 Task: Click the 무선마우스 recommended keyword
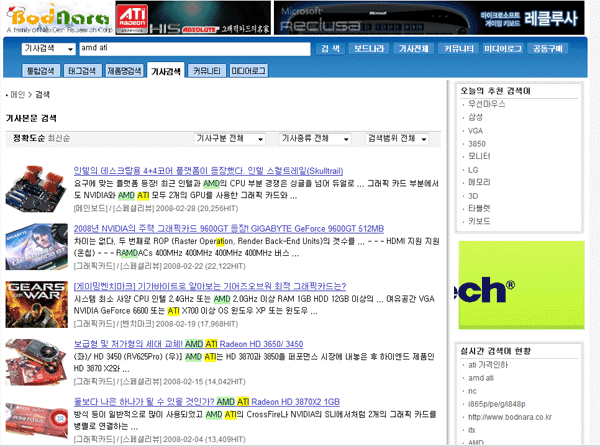pos(485,104)
